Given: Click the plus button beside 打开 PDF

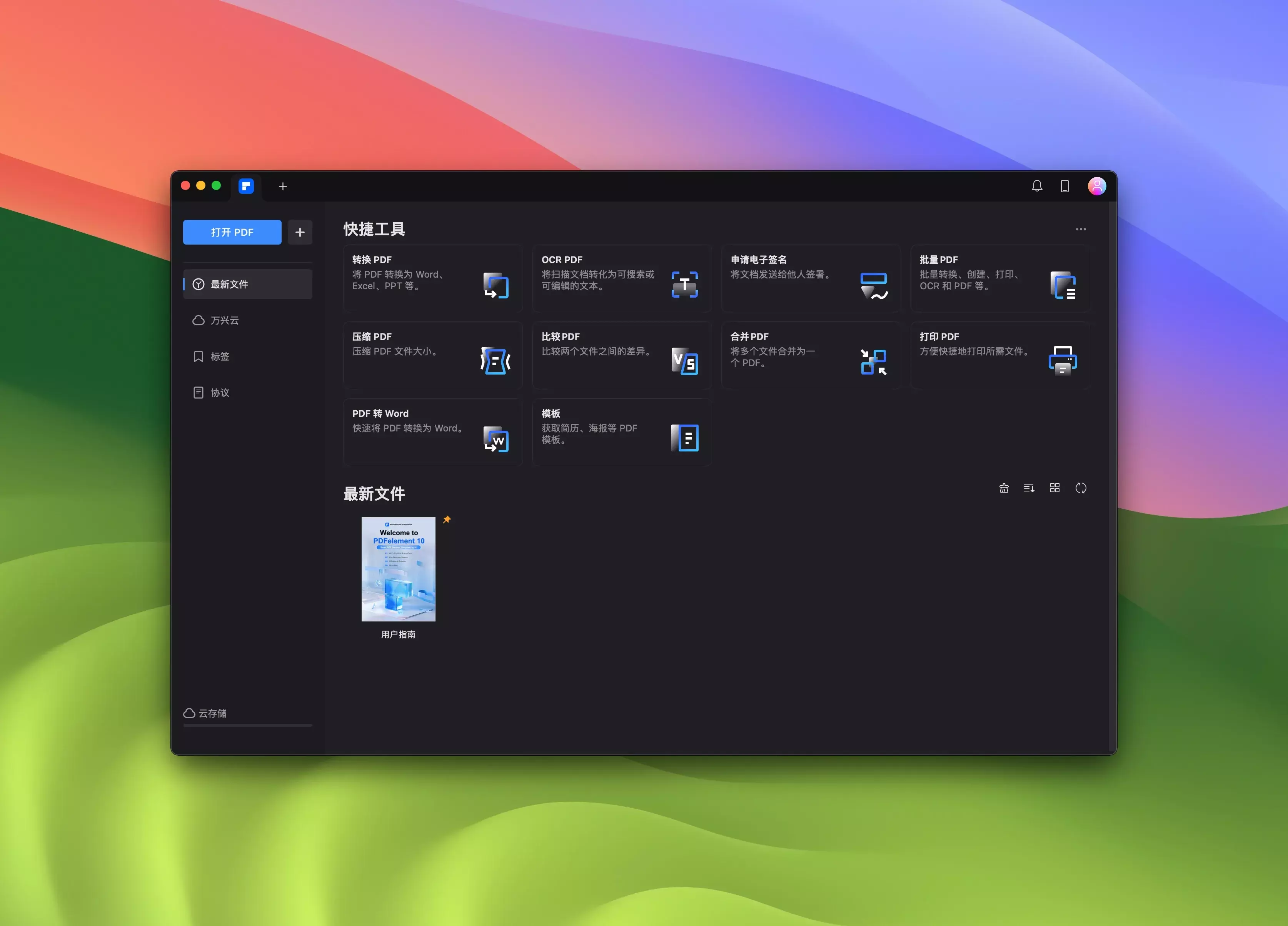Looking at the screenshot, I should (x=300, y=232).
